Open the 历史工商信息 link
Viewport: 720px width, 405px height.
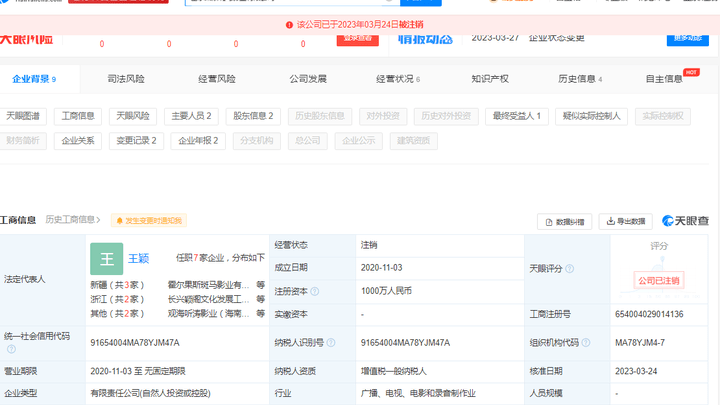click(x=73, y=220)
